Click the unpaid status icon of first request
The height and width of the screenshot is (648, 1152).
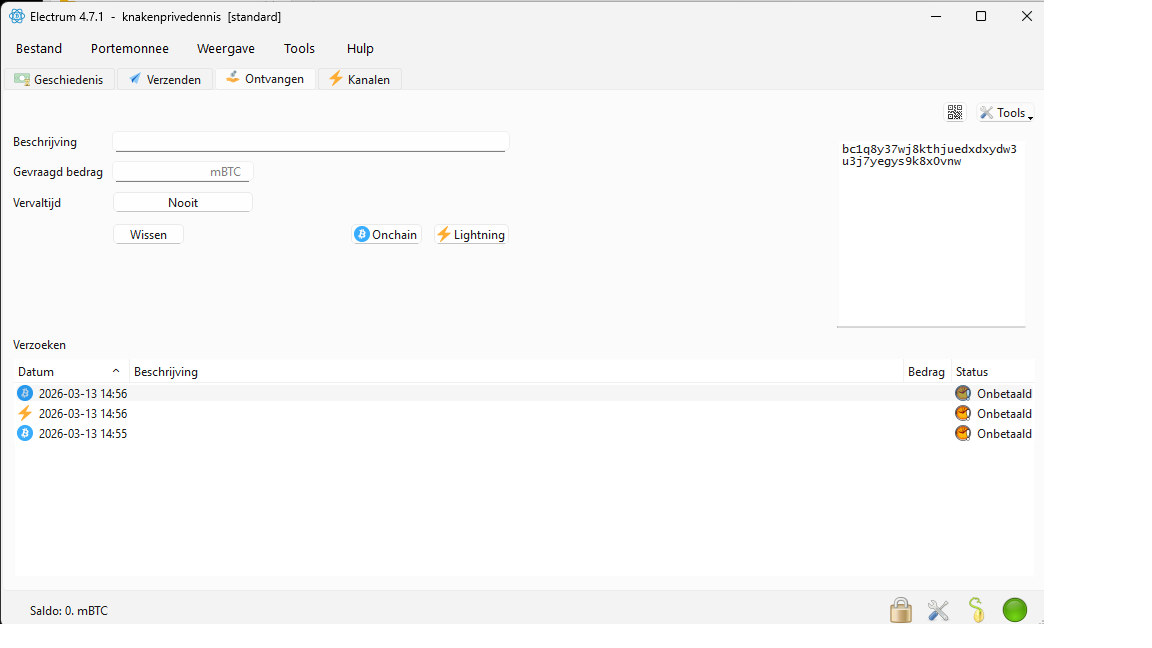(x=963, y=393)
